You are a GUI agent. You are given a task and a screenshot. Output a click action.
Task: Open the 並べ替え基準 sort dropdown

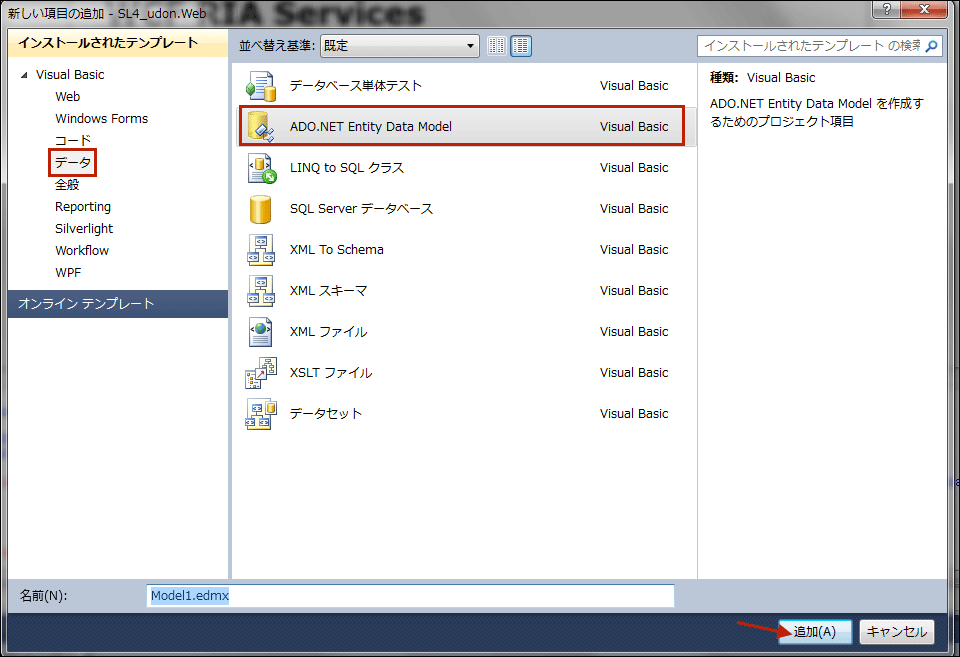(399, 46)
